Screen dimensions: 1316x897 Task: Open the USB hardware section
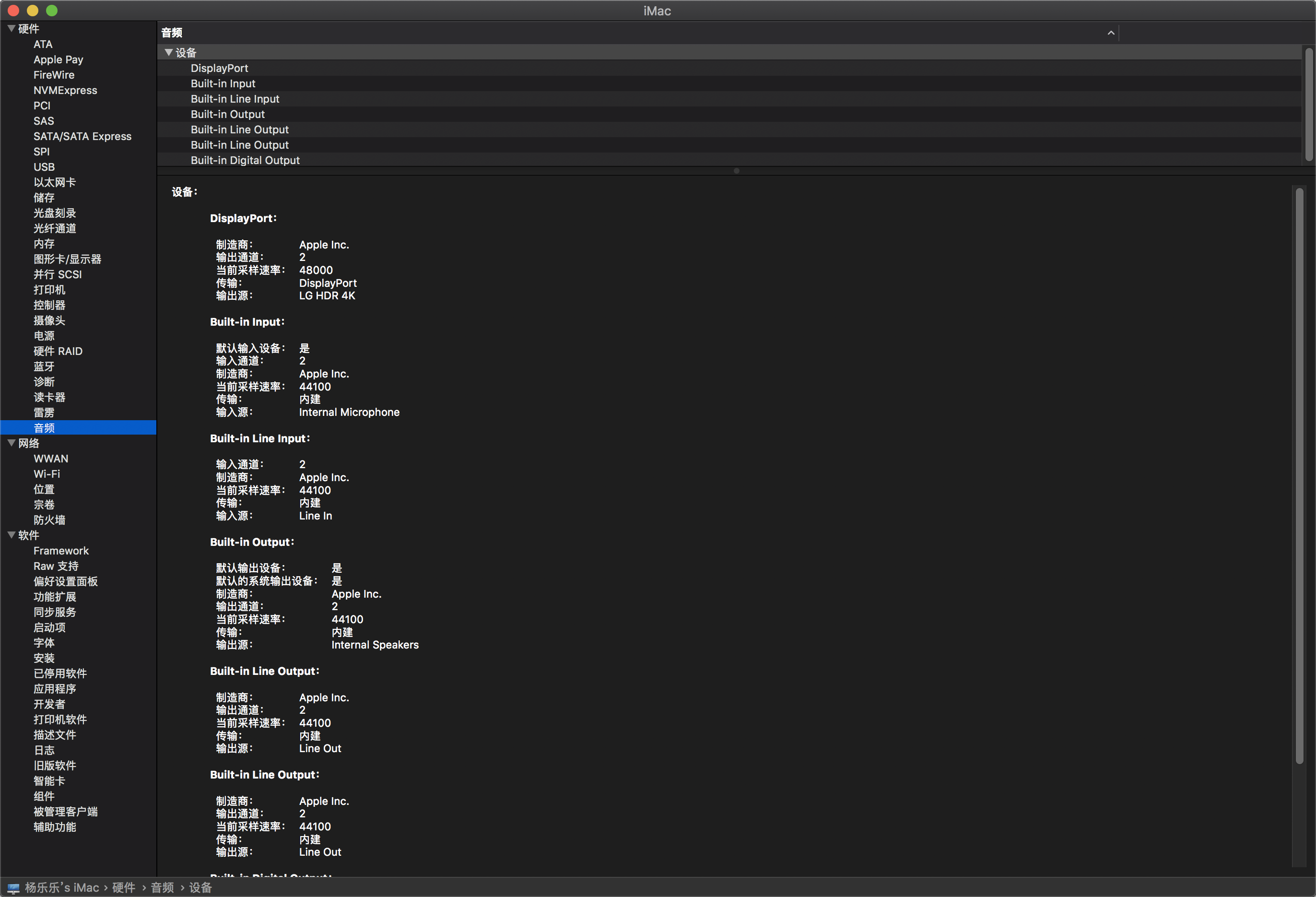tap(44, 167)
